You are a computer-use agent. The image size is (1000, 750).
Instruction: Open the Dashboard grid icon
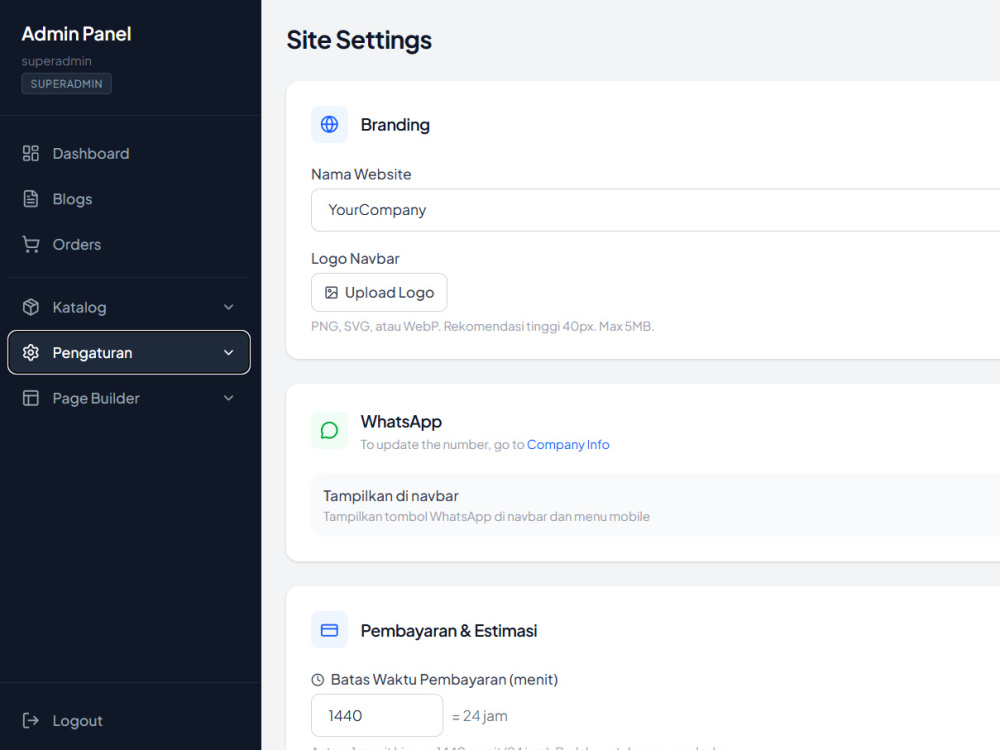(x=31, y=154)
